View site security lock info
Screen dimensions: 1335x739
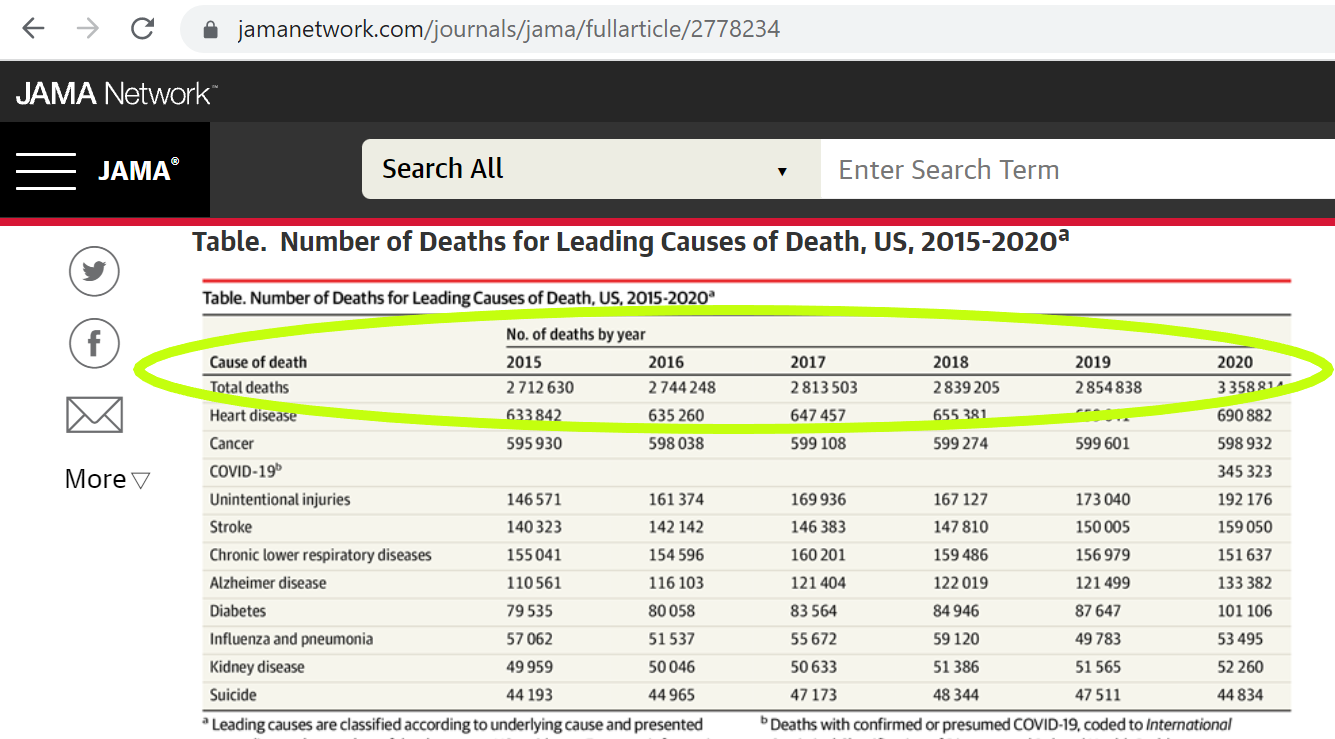pyautogui.click(x=210, y=30)
